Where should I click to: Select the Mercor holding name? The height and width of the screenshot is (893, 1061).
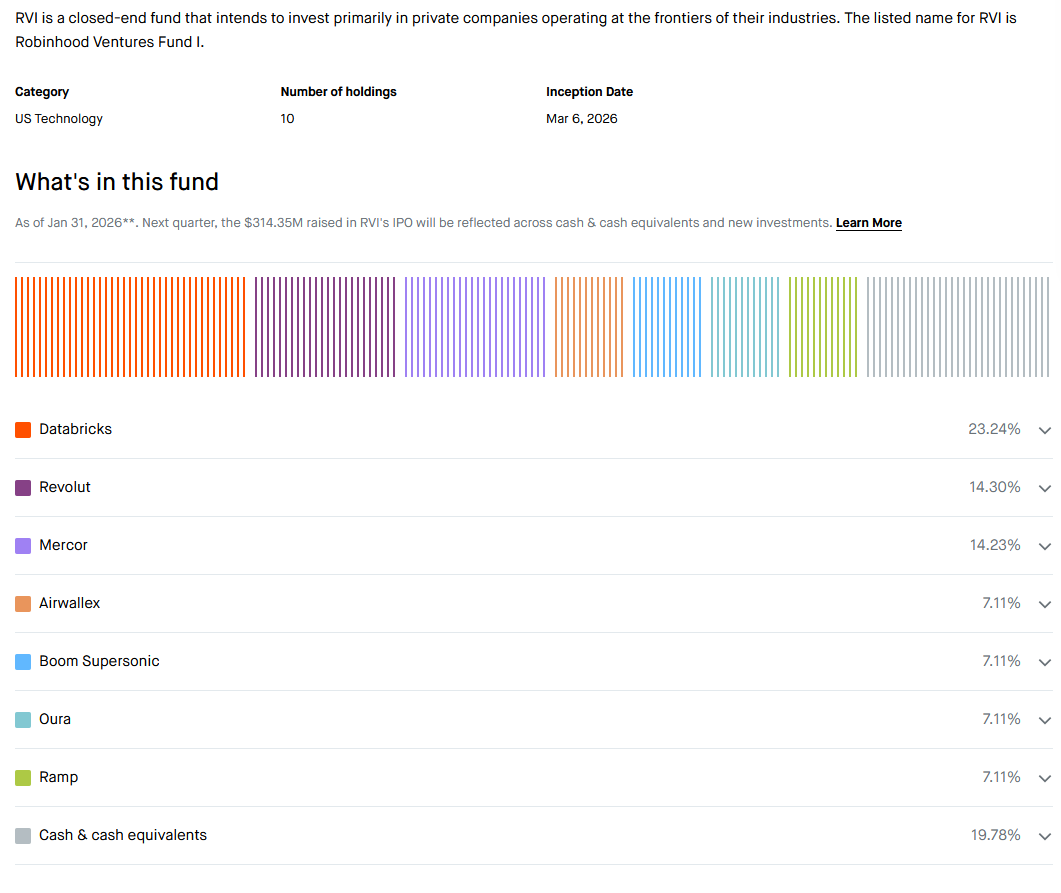click(x=63, y=545)
